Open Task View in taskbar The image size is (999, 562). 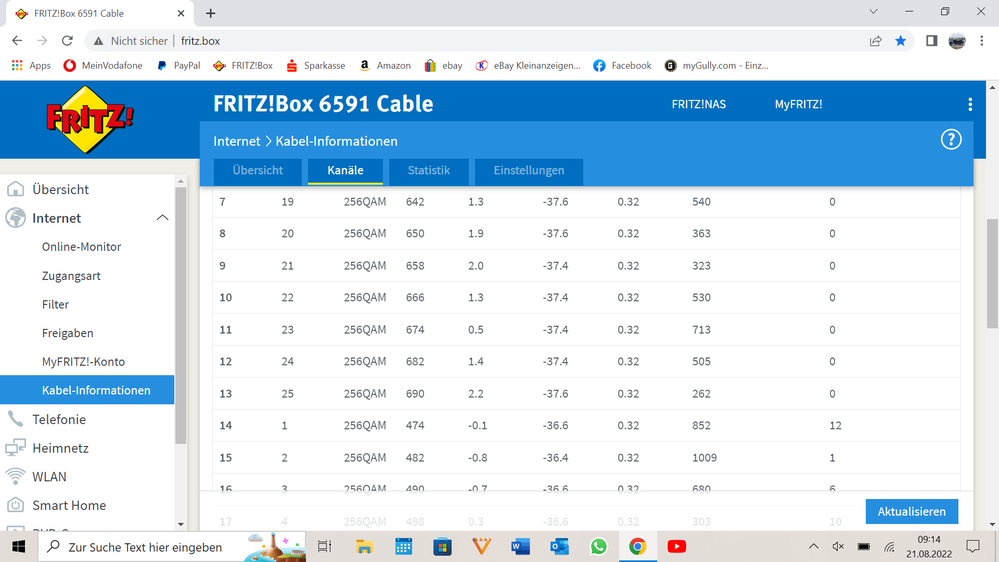(325, 546)
